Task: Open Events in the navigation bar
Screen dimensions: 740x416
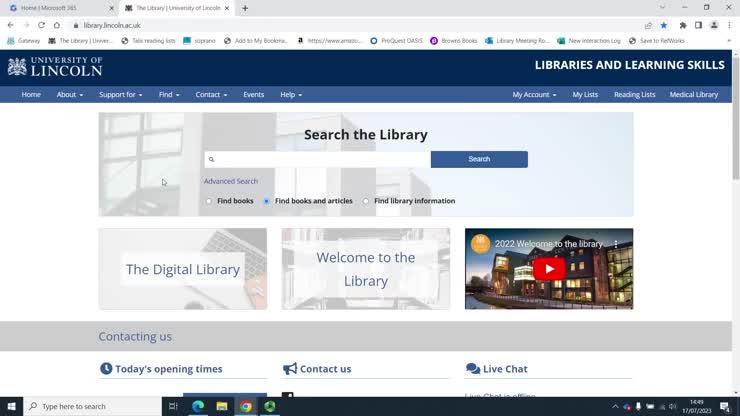Action: pyautogui.click(x=253, y=94)
